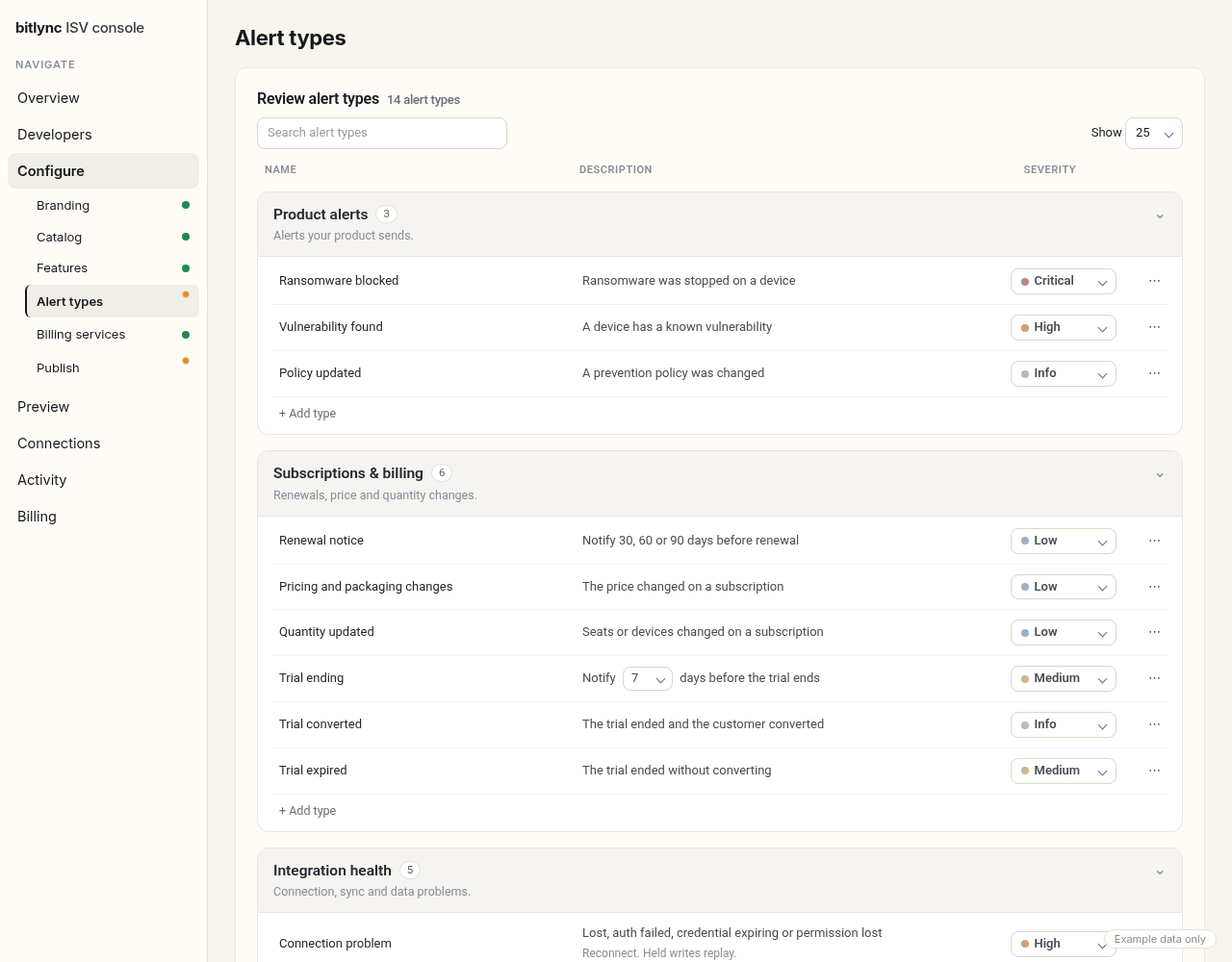Open Activity page
The height and width of the screenshot is (962, 1232).
click(x=103, y=480)
